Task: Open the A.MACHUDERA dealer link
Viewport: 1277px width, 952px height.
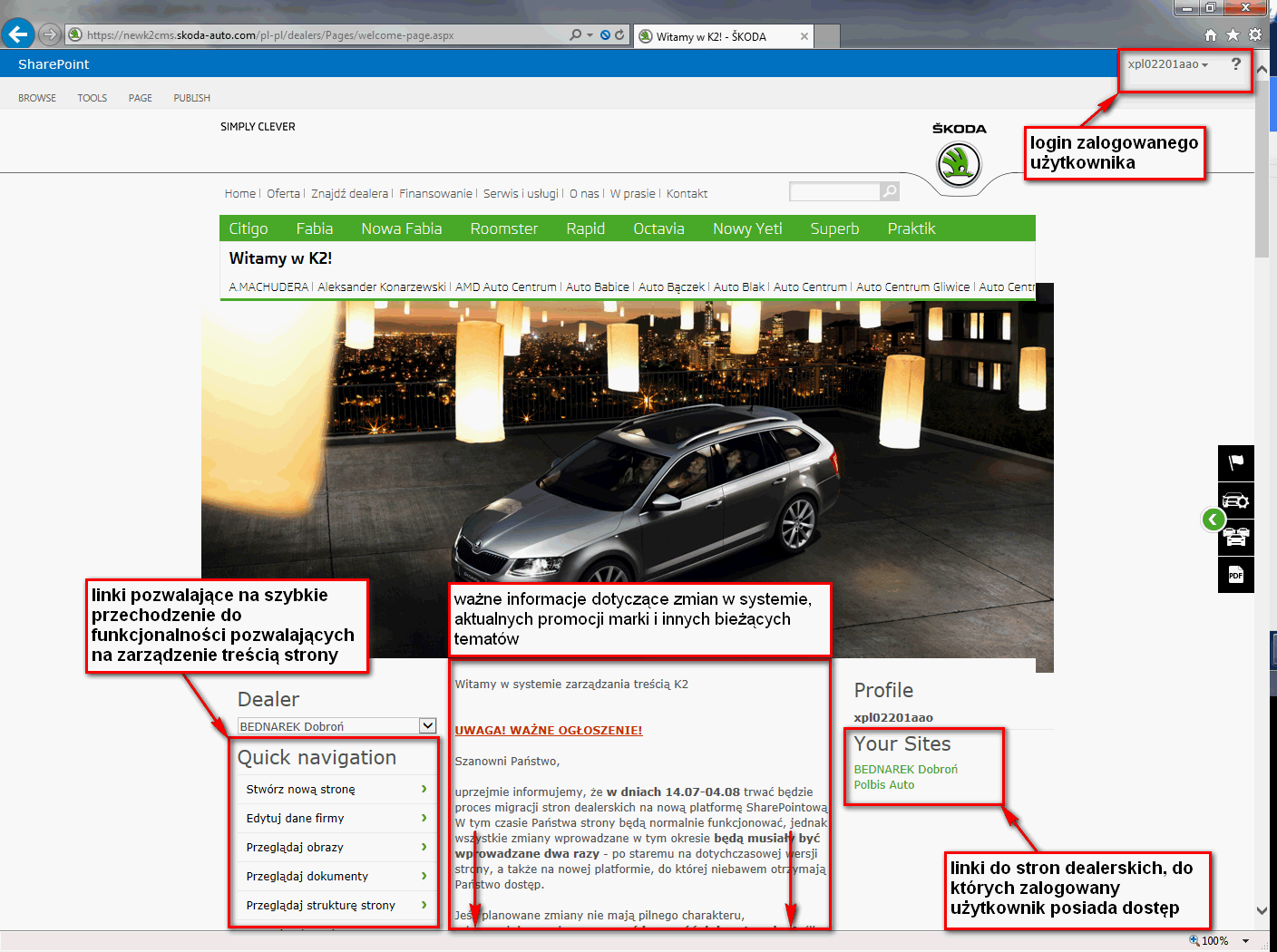Action: [x=268, y=287]
